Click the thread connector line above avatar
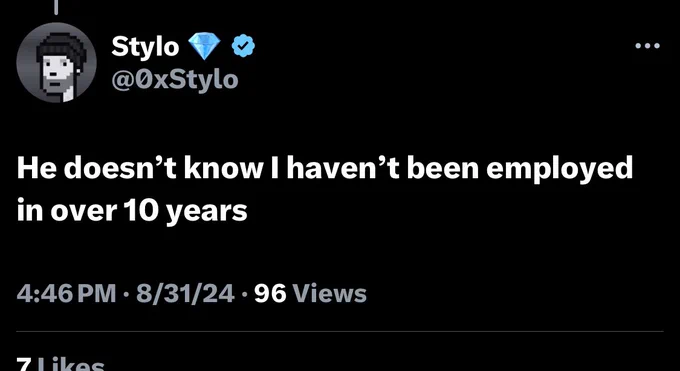 [x=56, y=7]
